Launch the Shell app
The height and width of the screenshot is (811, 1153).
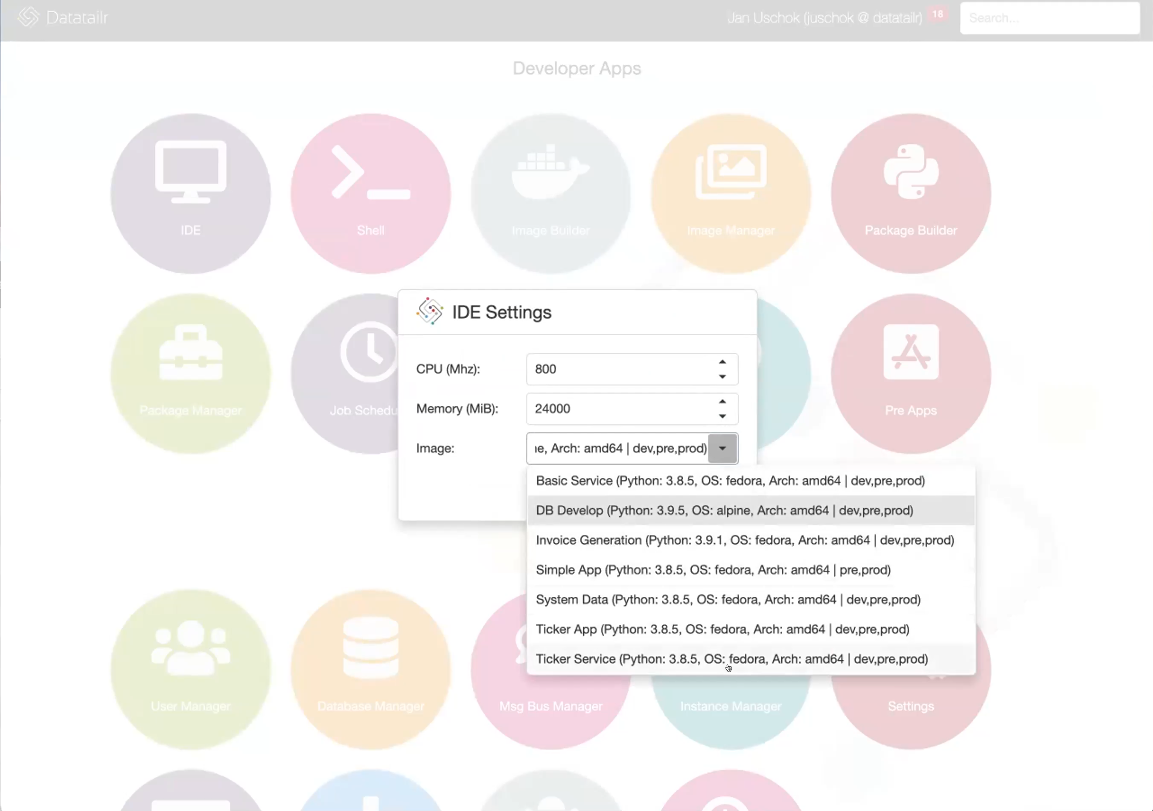click(371, 193)
